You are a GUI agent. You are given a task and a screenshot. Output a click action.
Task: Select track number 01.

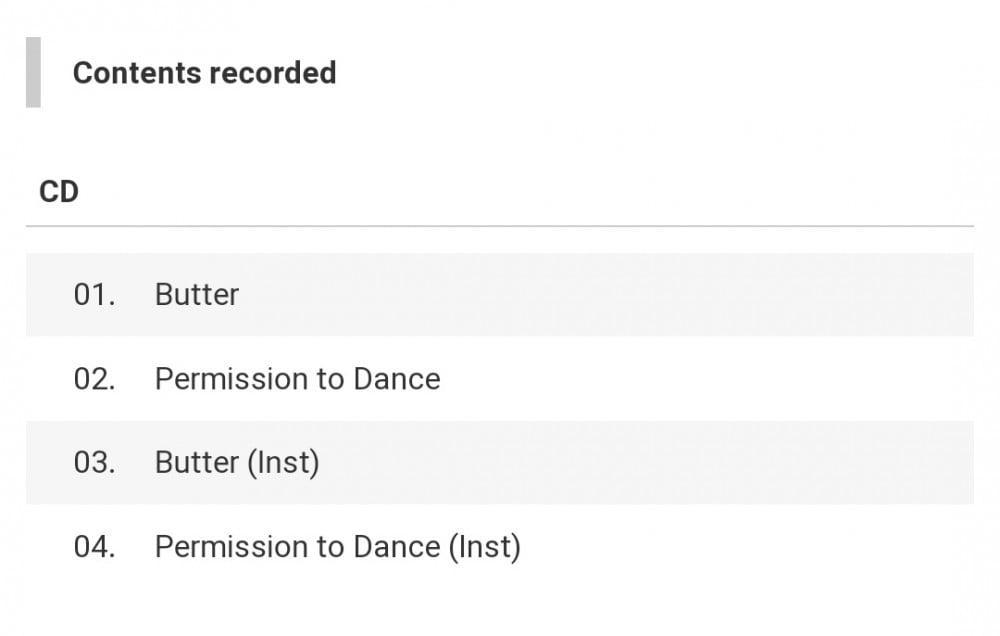point(94,295)
